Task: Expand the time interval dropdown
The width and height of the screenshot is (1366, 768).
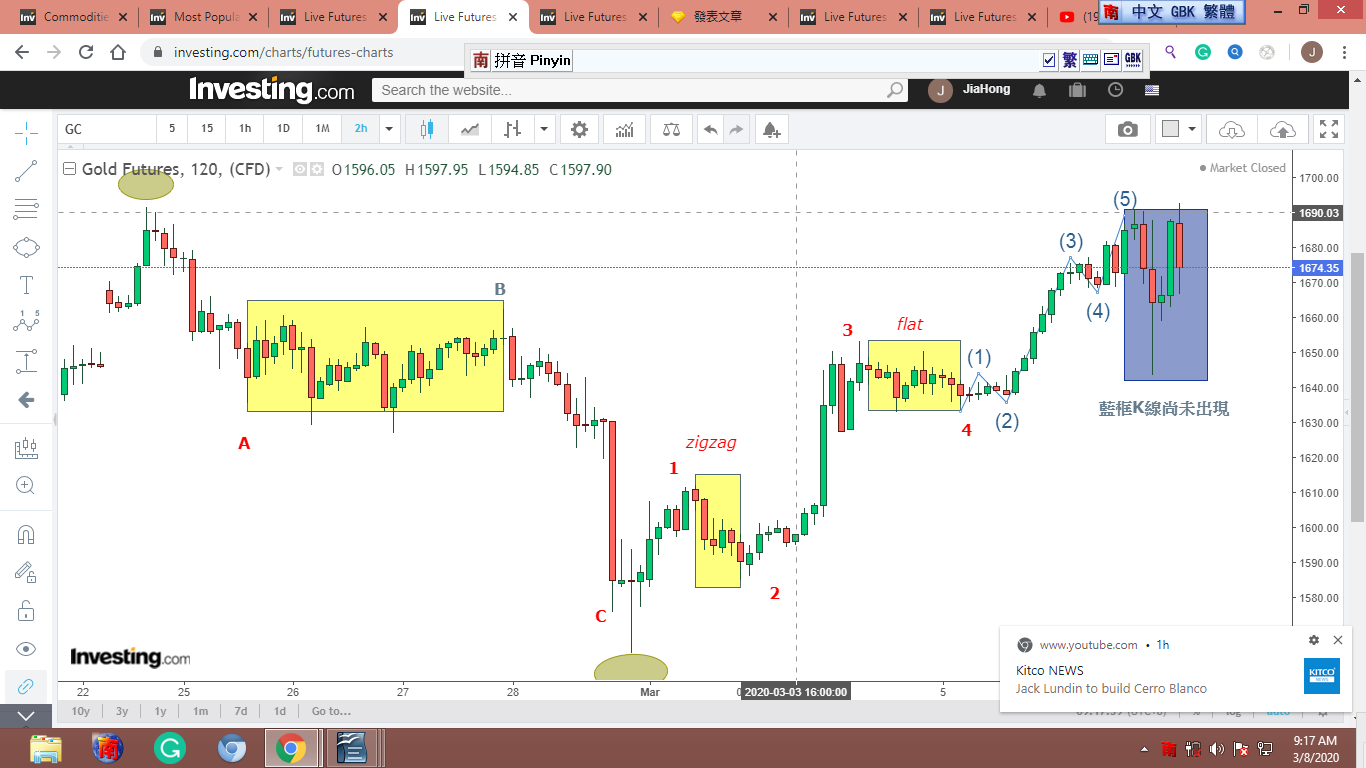Action: click(x=389, y=129)
